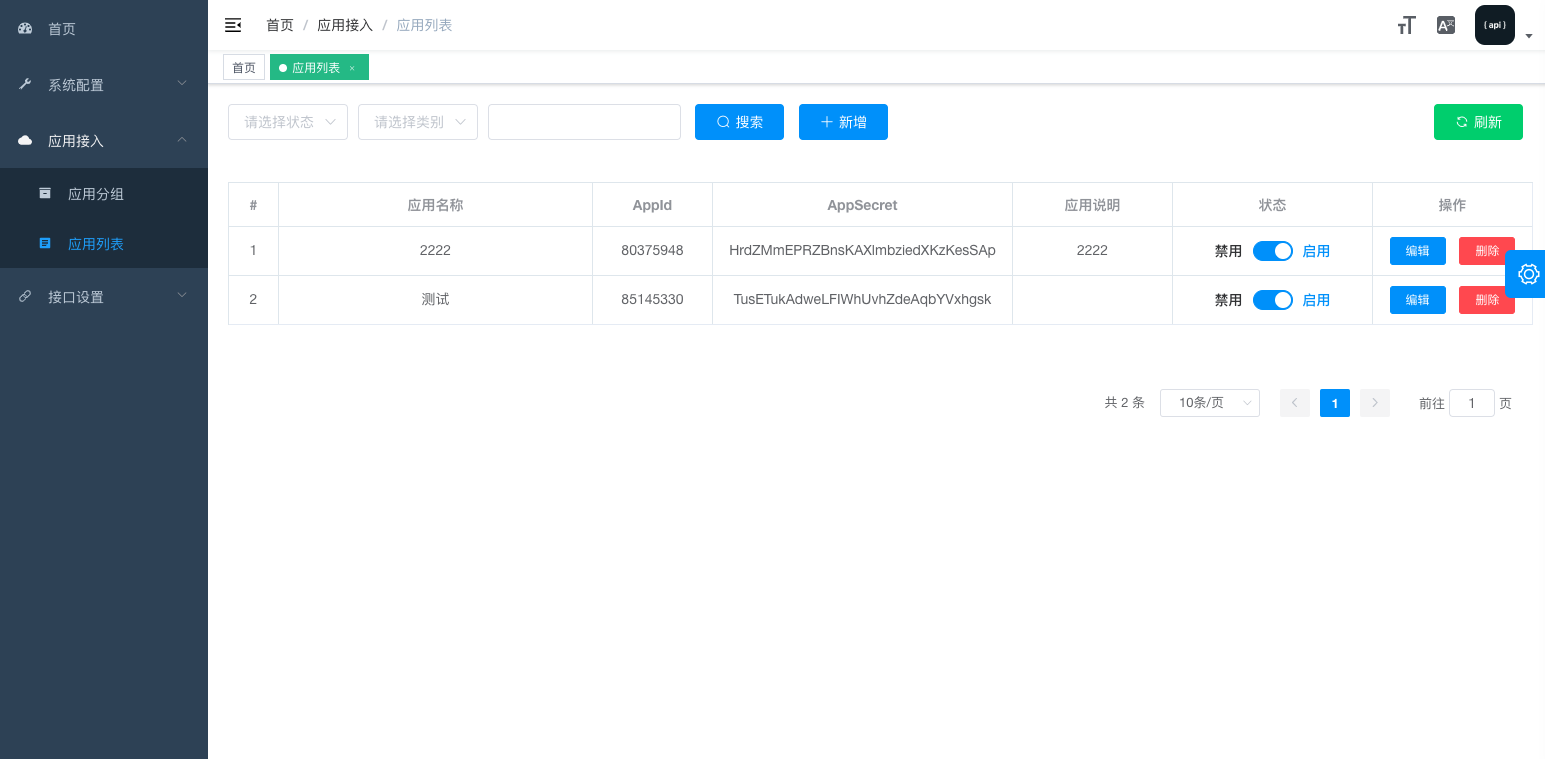The image size is (1545, 759).
Task: Click the 应用名称 column header
Action: tap(435, 205)
